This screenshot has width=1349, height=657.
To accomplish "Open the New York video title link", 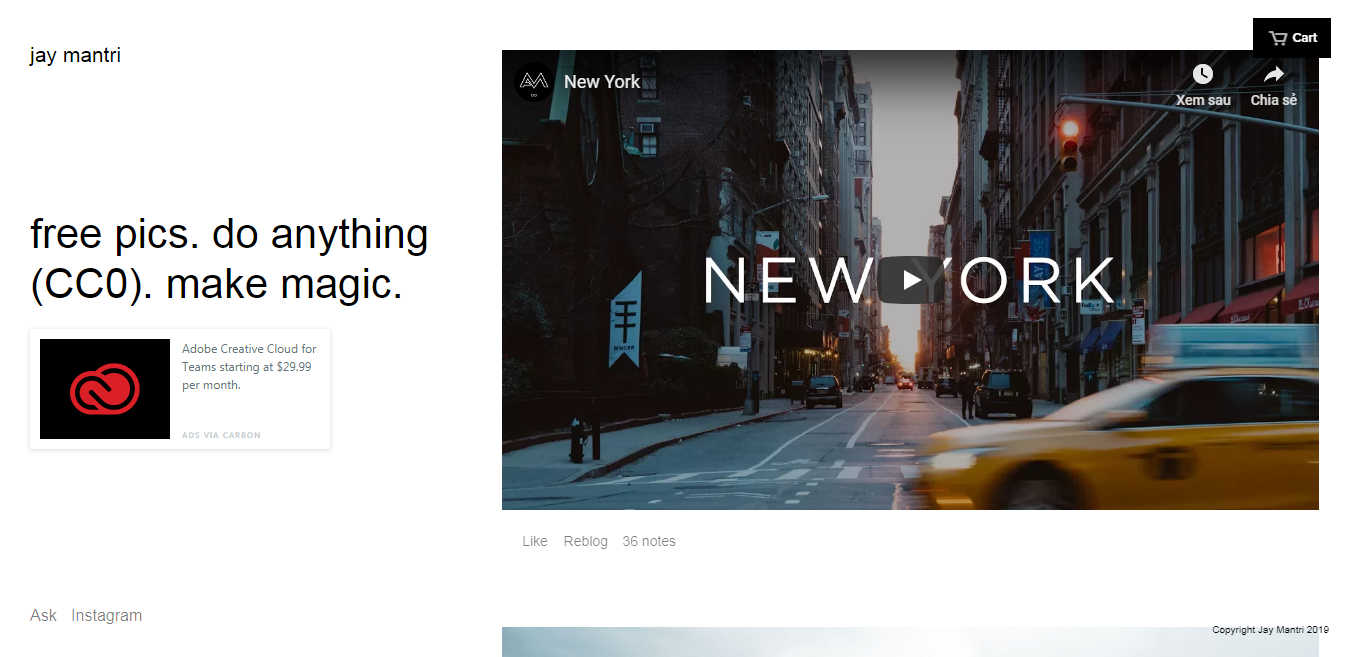I will (x=602, y=82).
